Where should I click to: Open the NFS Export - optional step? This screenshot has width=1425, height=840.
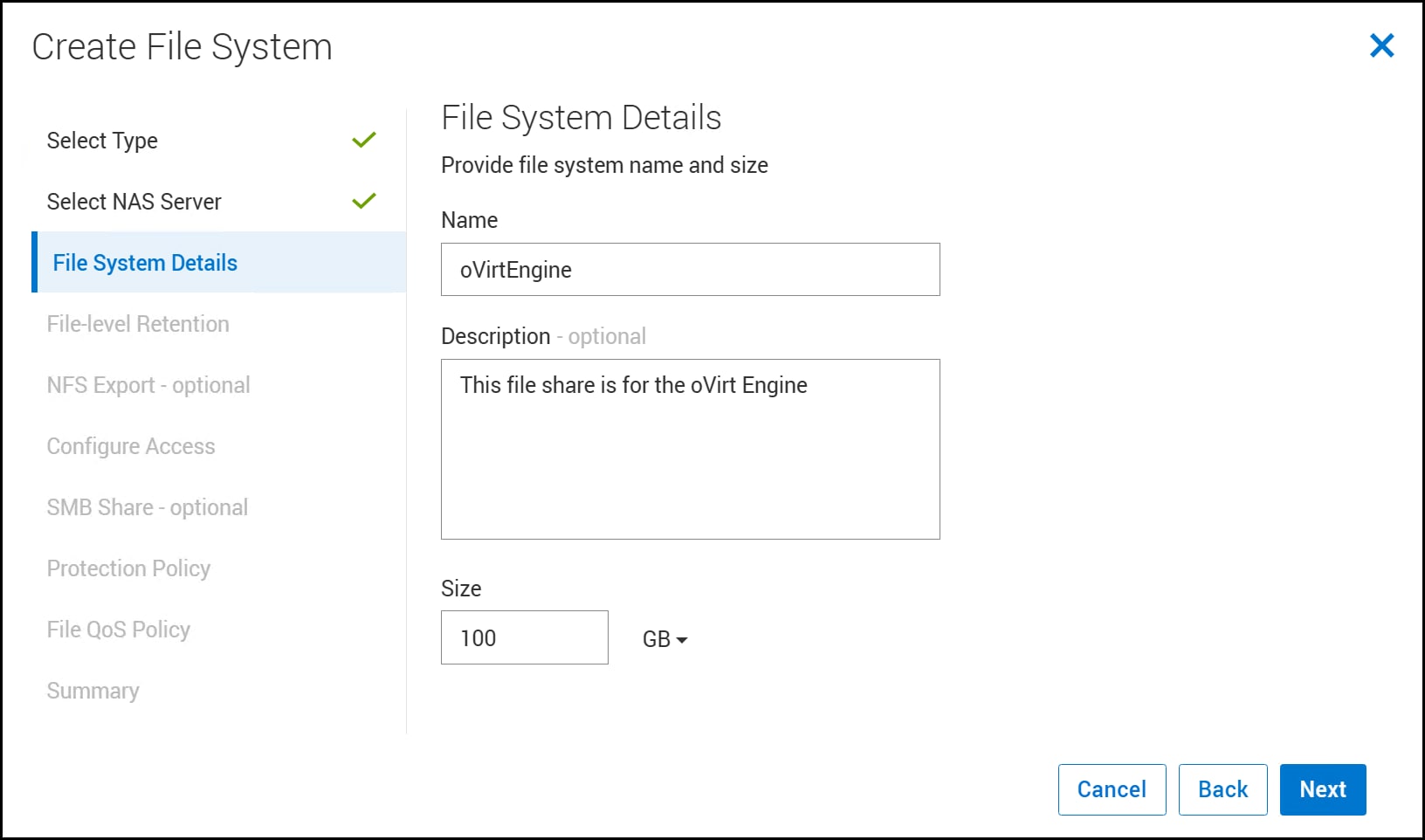pos(148,385)
